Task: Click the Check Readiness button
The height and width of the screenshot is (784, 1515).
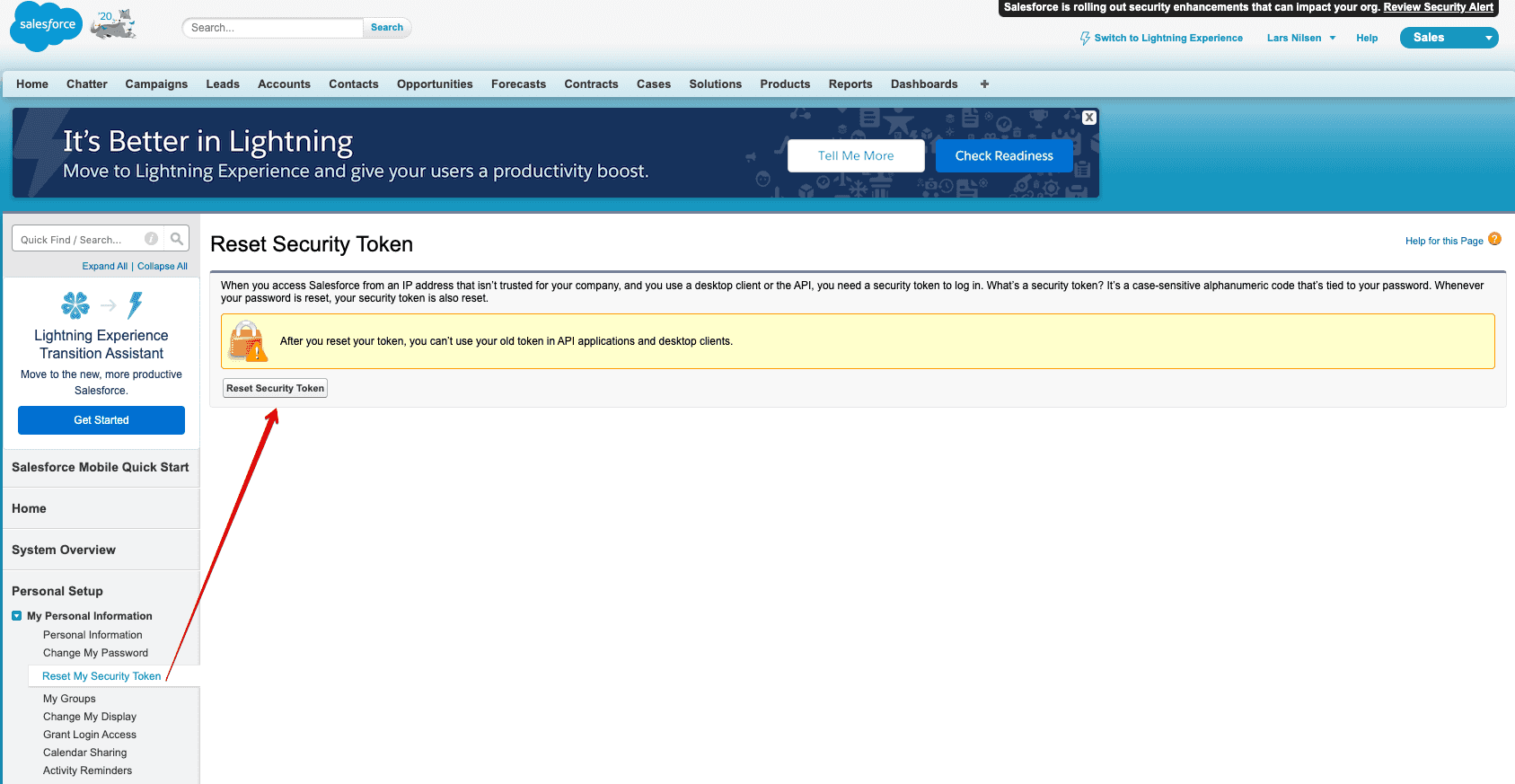Action: tap(1003, 156)
